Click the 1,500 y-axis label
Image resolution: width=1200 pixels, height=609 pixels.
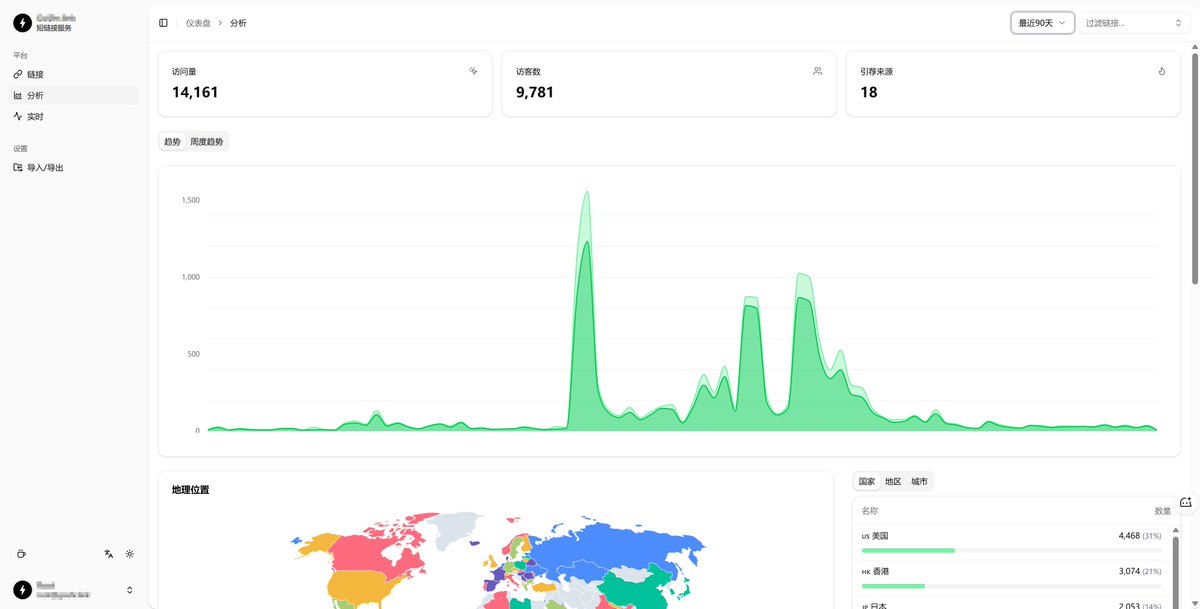click(190, 200)
